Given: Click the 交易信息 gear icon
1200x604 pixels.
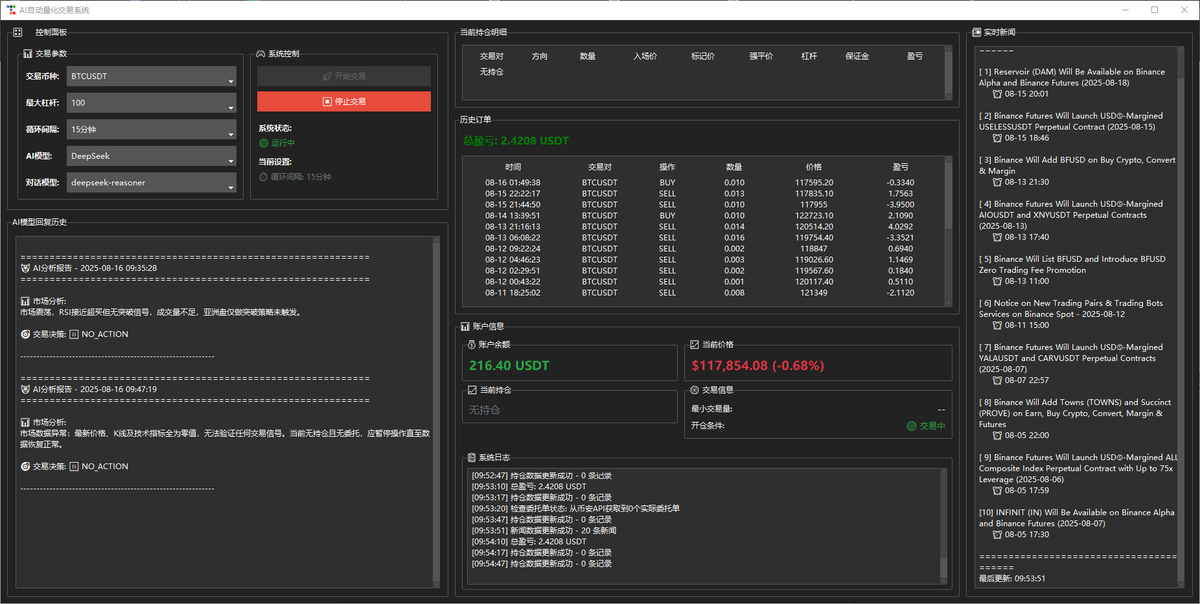Looking at the screenshot, I should pyautogui.click(x=695, y=389).
